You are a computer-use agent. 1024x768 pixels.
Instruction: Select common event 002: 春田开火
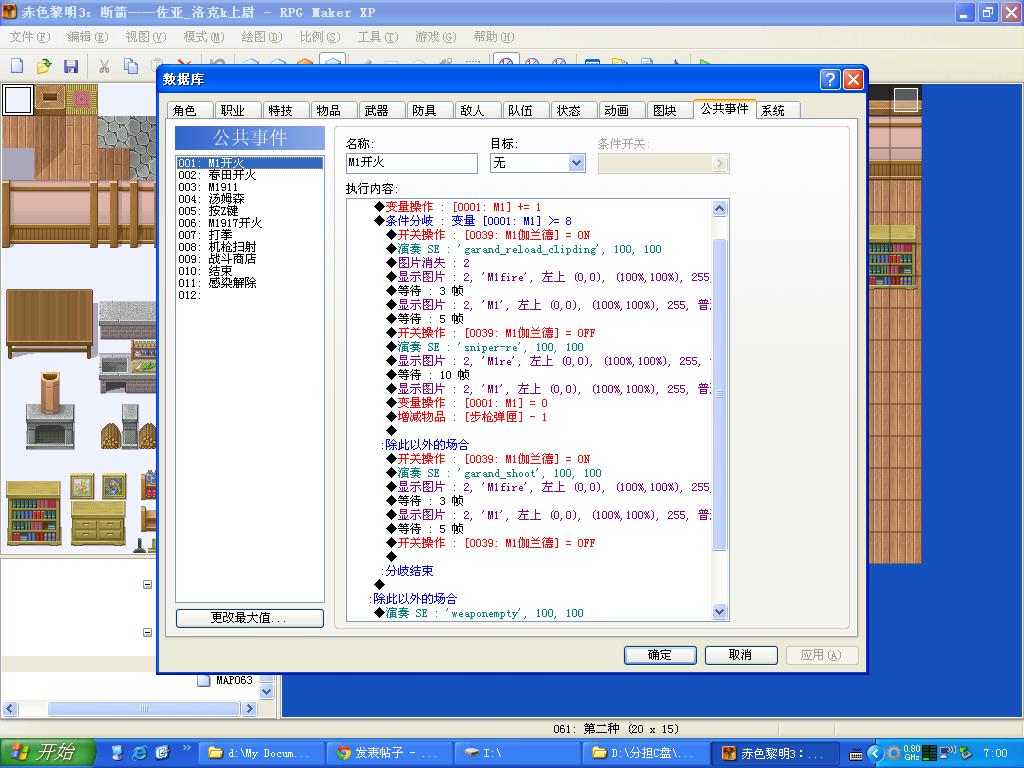coord(250,175)
